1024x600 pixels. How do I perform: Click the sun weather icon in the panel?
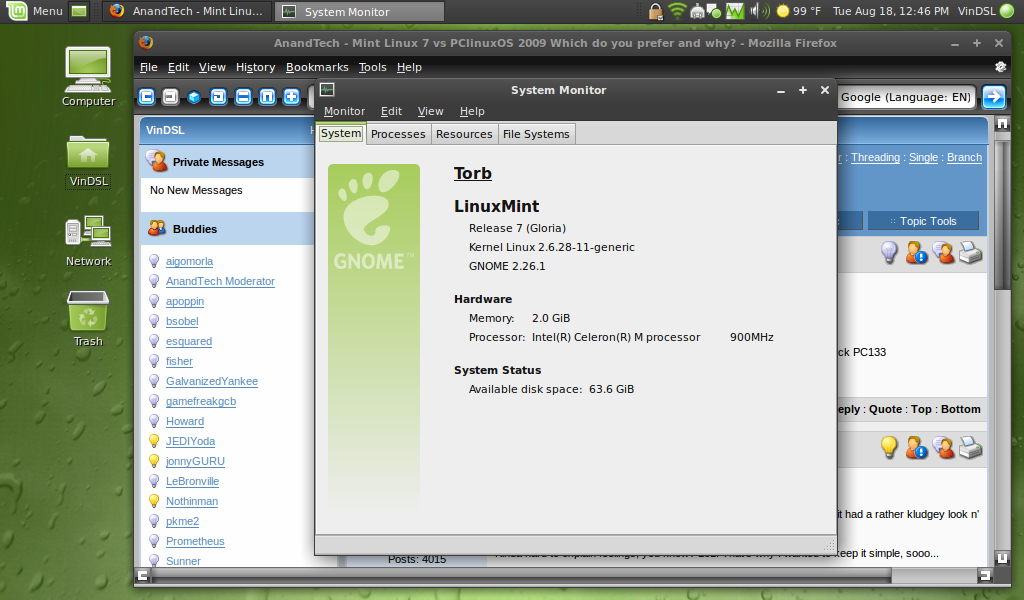tap(782, 11)
